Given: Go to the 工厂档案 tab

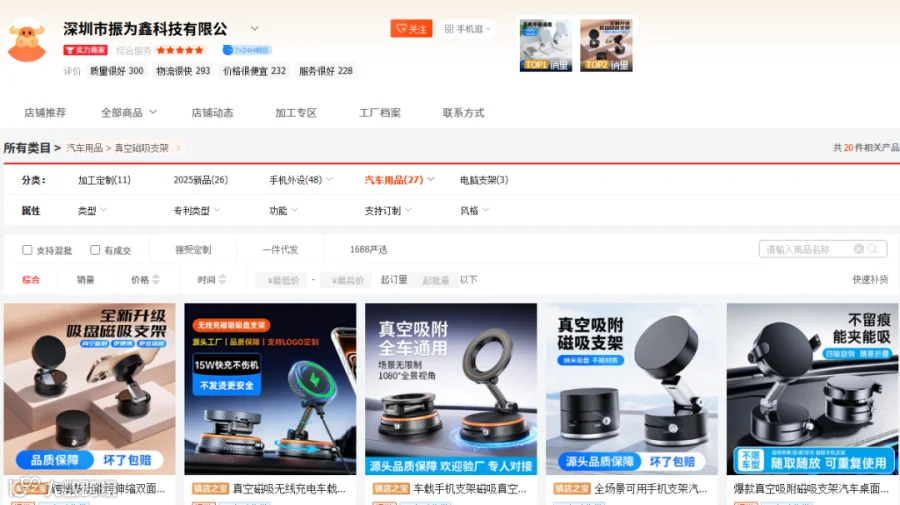Looking at the screenshot, I should click(379, 113).
